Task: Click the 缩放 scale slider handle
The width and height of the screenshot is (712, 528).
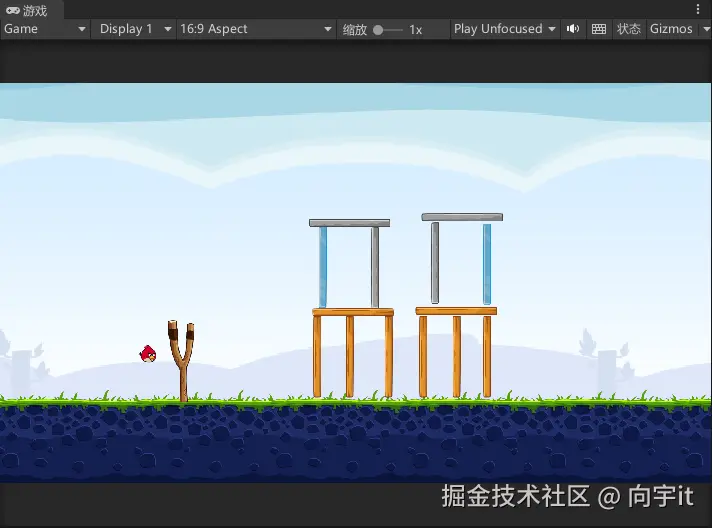Action: coord(378,30)
